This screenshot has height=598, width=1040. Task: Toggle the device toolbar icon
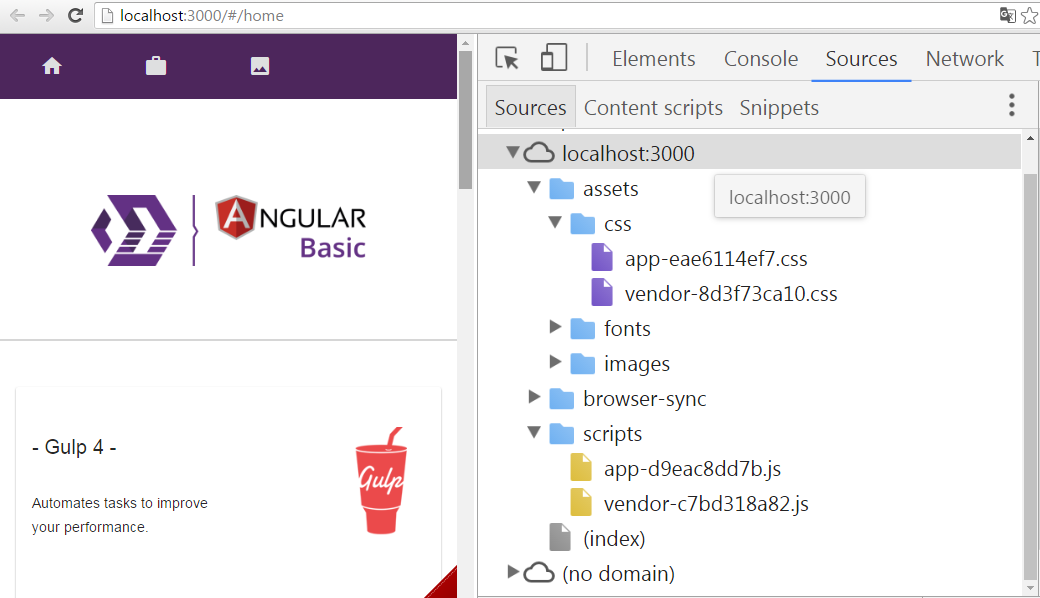tap(554, 58)
